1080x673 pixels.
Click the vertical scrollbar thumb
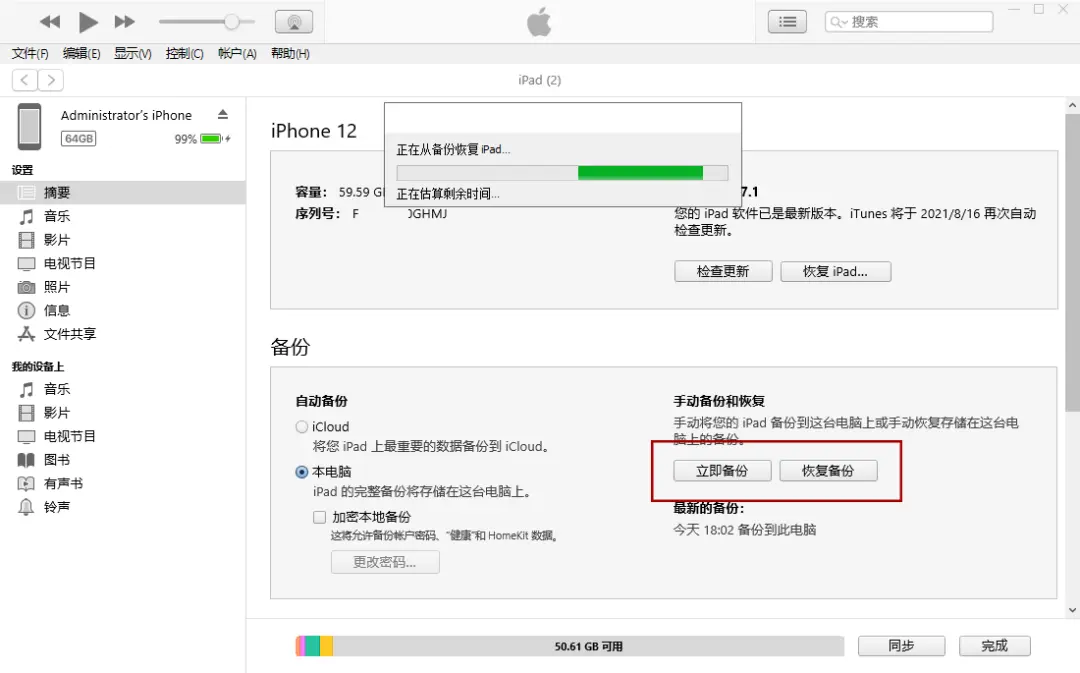point(1072,262)
